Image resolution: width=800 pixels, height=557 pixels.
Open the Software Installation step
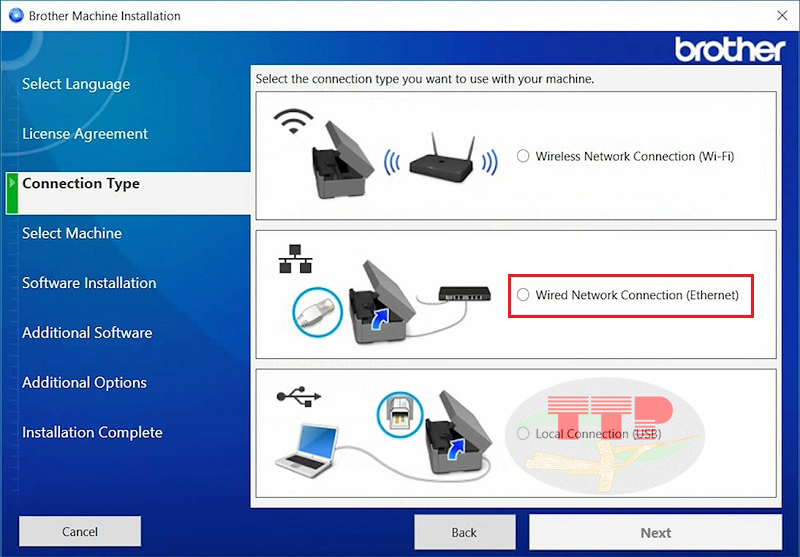click(x=89, y=283)
